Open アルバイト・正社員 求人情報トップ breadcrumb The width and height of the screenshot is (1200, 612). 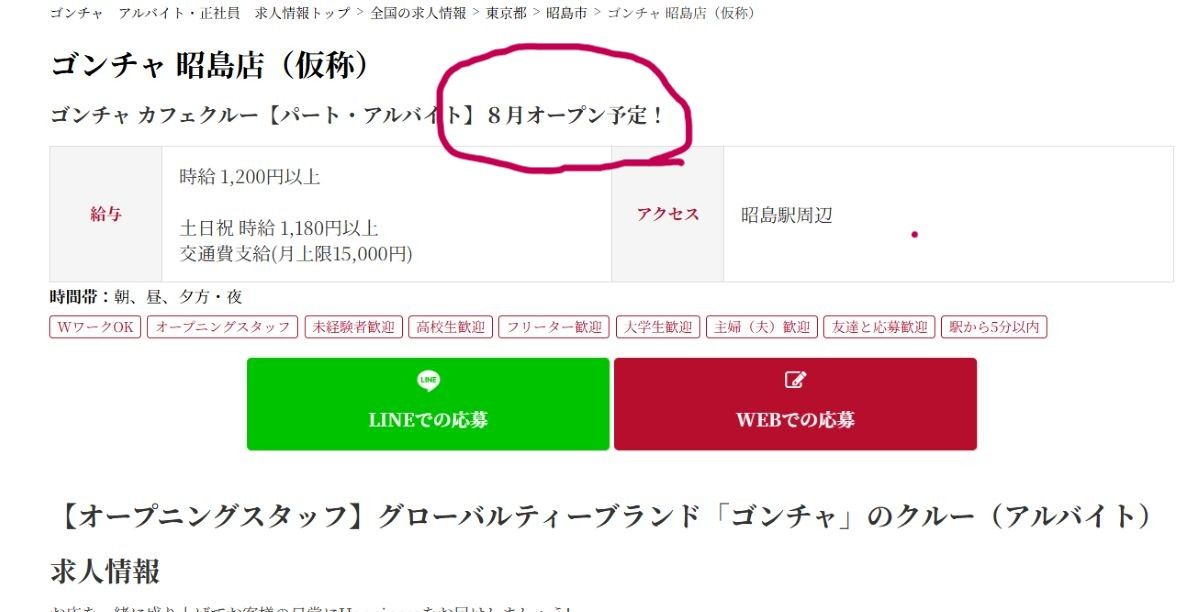point(234,13)
